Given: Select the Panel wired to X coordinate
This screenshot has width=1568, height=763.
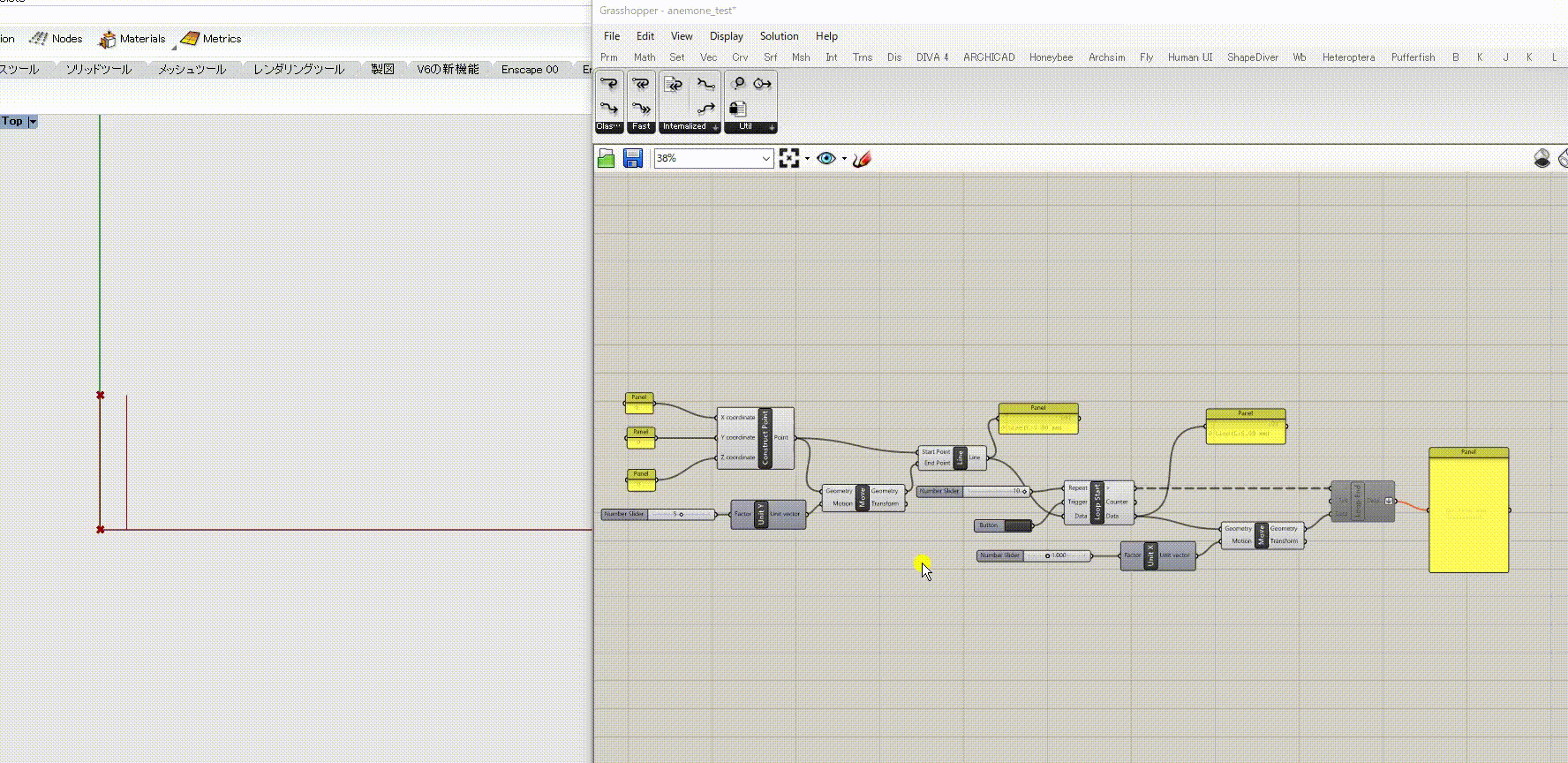Looking at the screenshot, I should click(x=639, y=404).
